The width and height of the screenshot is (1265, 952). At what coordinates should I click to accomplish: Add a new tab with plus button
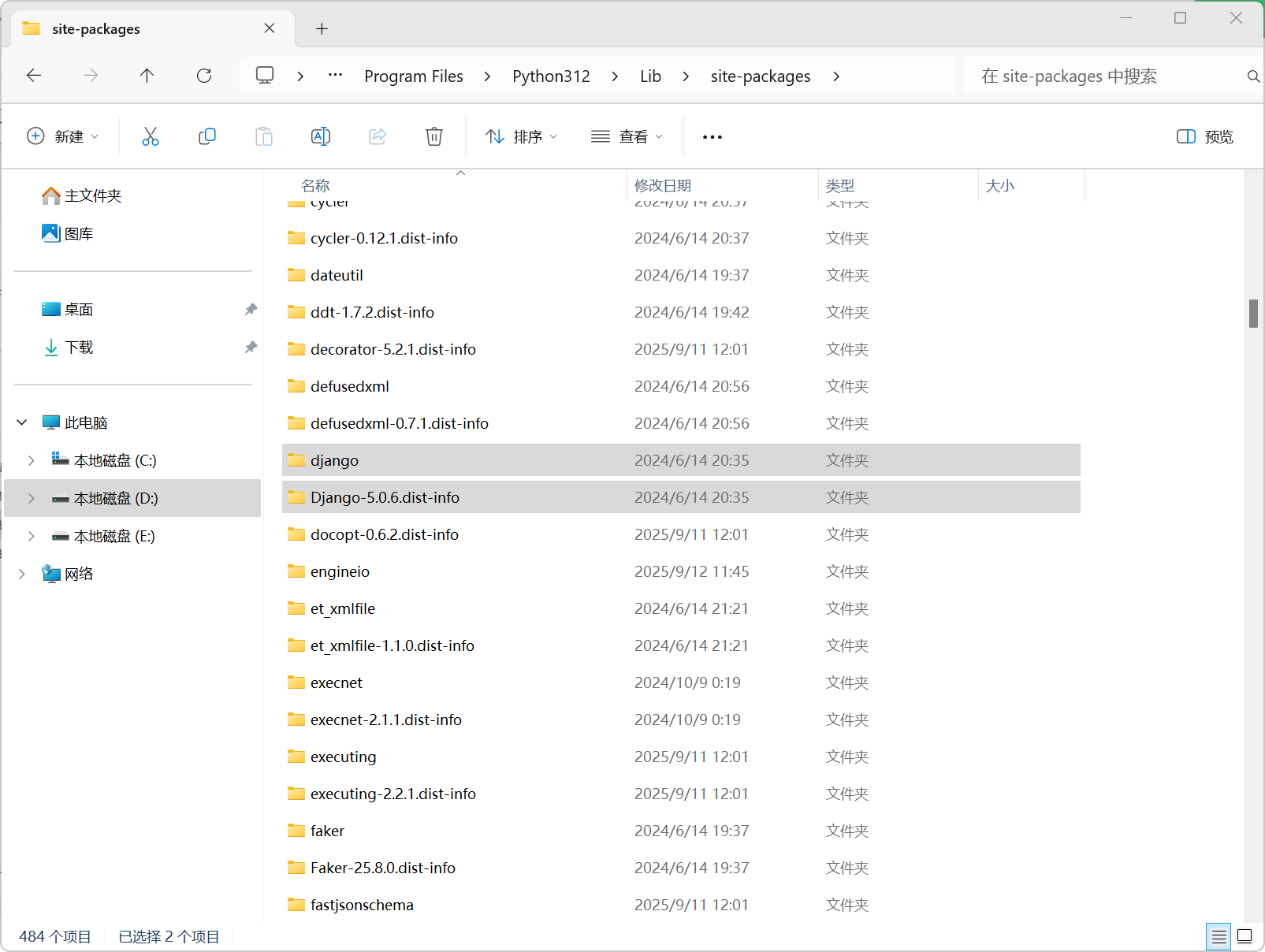point(322,29)
